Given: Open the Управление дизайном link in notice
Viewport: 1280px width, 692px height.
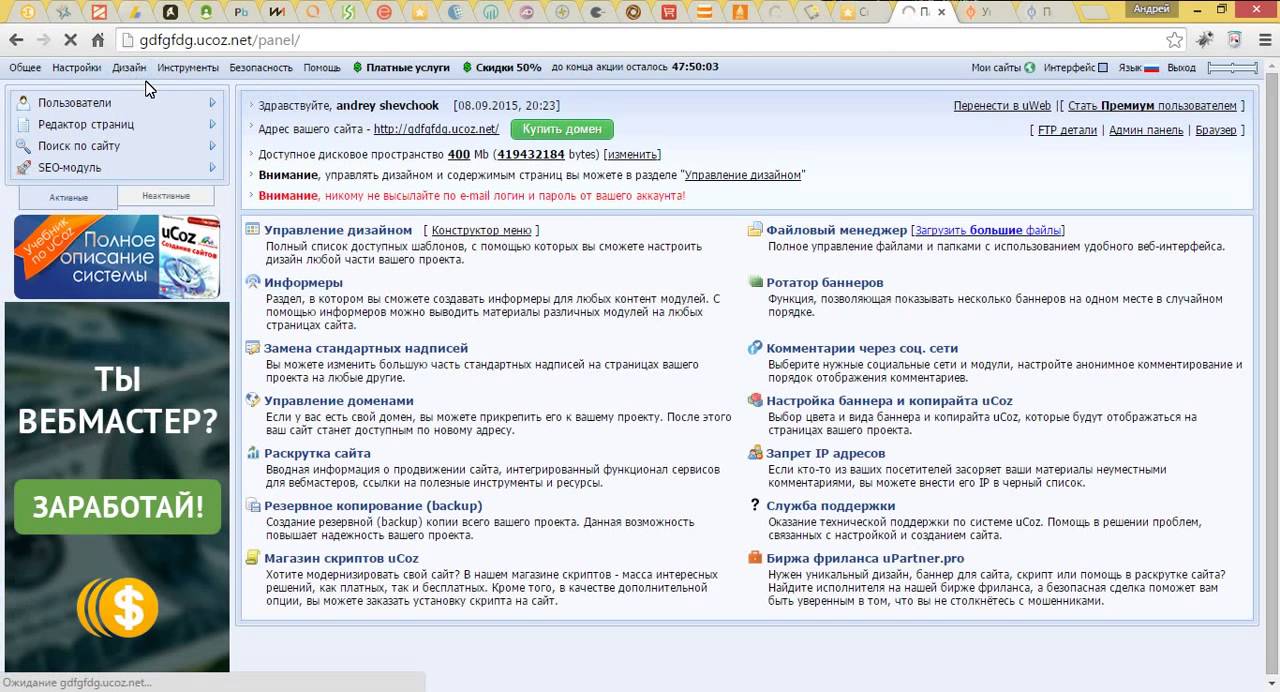Looking at the screenshot, I should pyautogui.click(x=743, y=175).
